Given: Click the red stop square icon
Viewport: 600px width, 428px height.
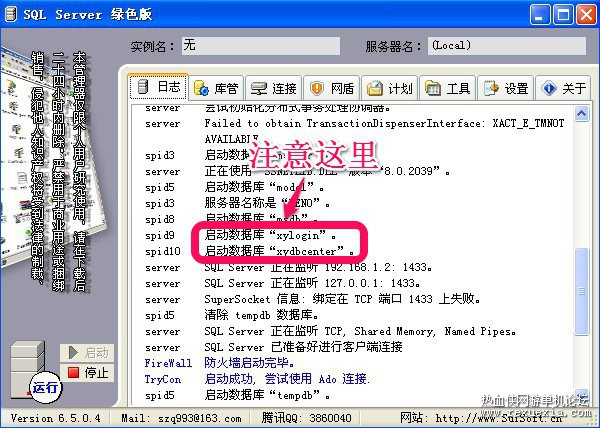Looking at the screenshot, I should click(73, 372).
